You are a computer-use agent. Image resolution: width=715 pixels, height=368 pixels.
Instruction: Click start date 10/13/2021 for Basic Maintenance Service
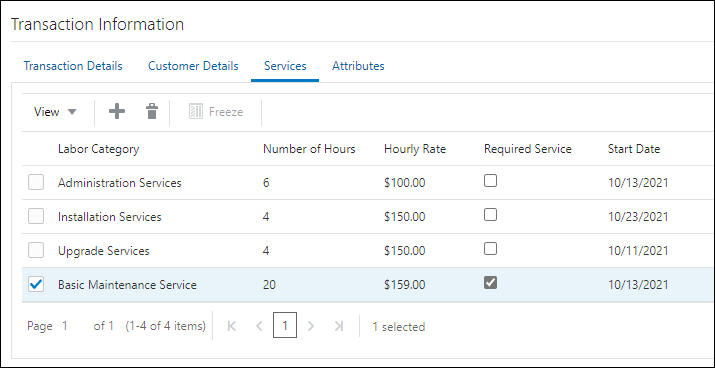pos(638,285)
